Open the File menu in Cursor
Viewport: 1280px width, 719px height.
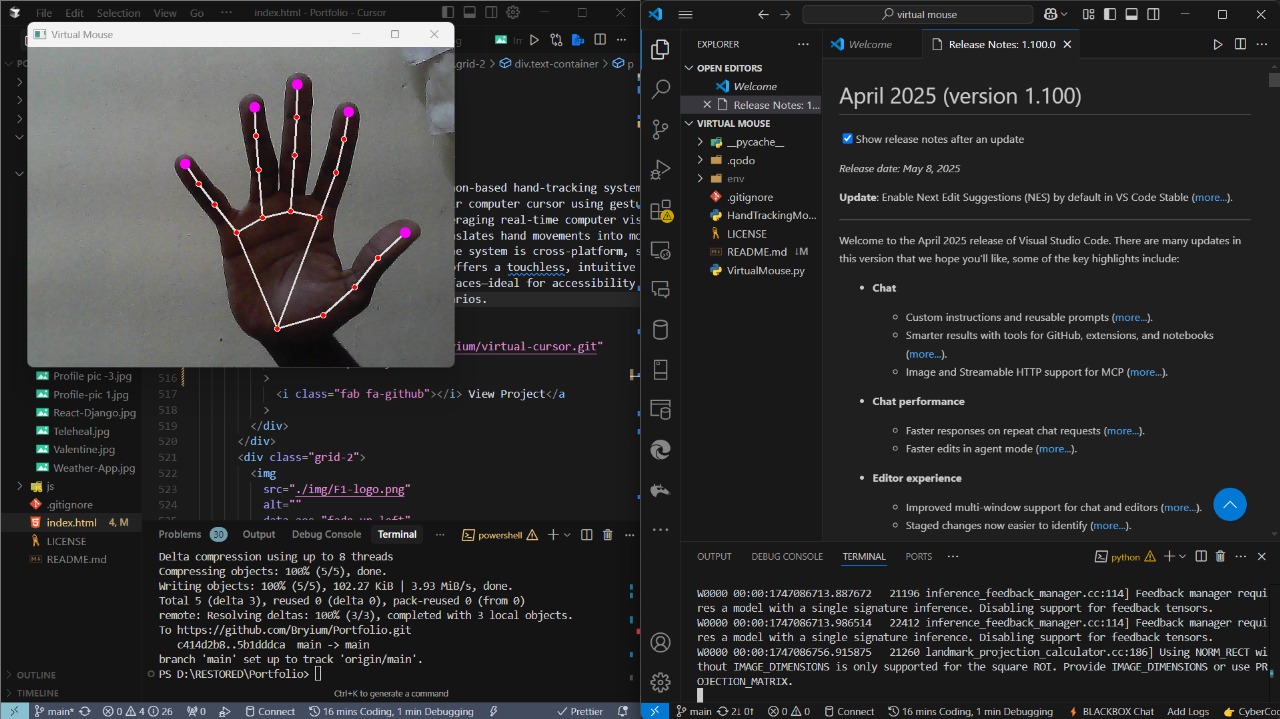click(x=44, y=13)
